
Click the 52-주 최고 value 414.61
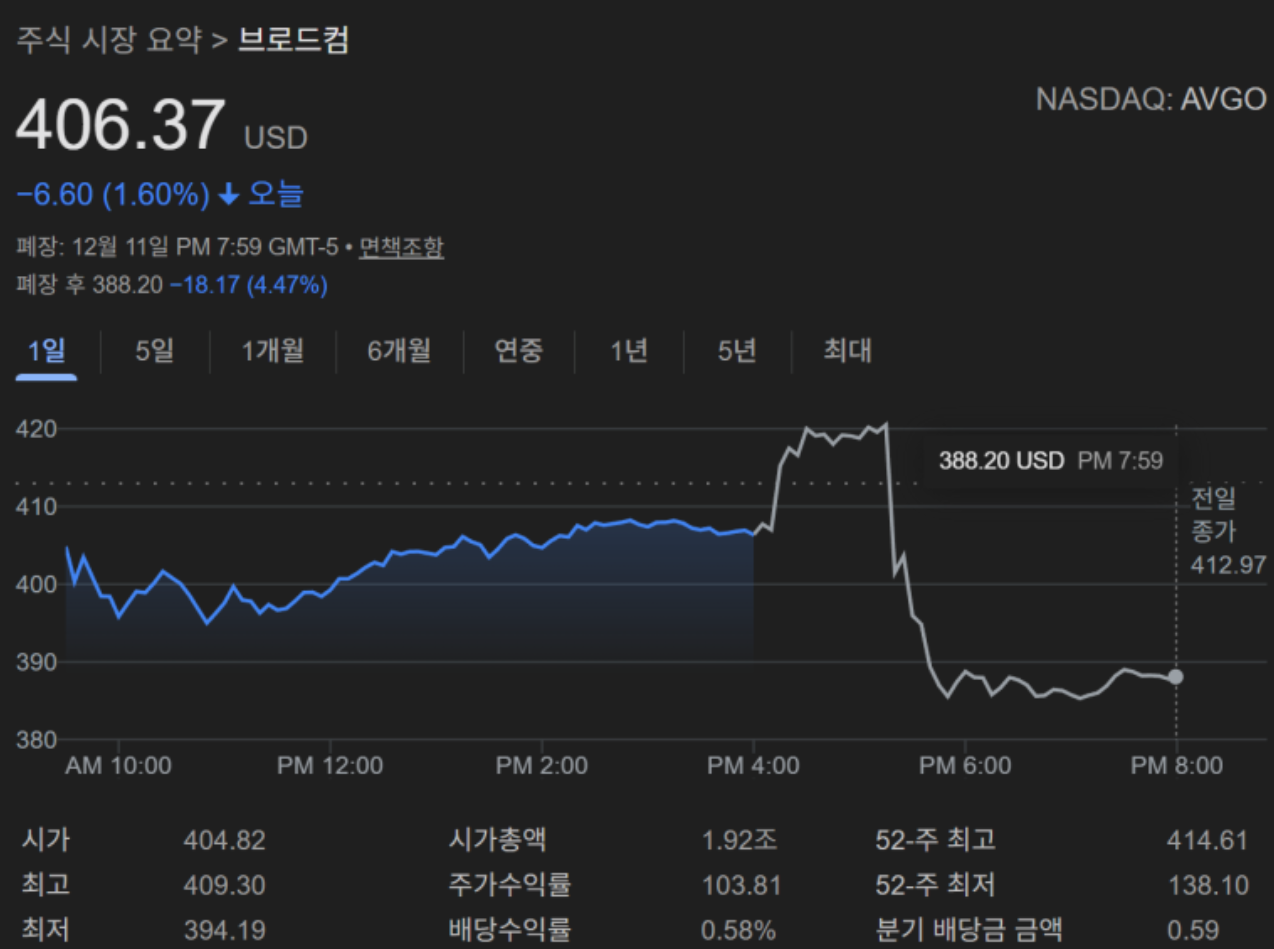click(1207, 840)
